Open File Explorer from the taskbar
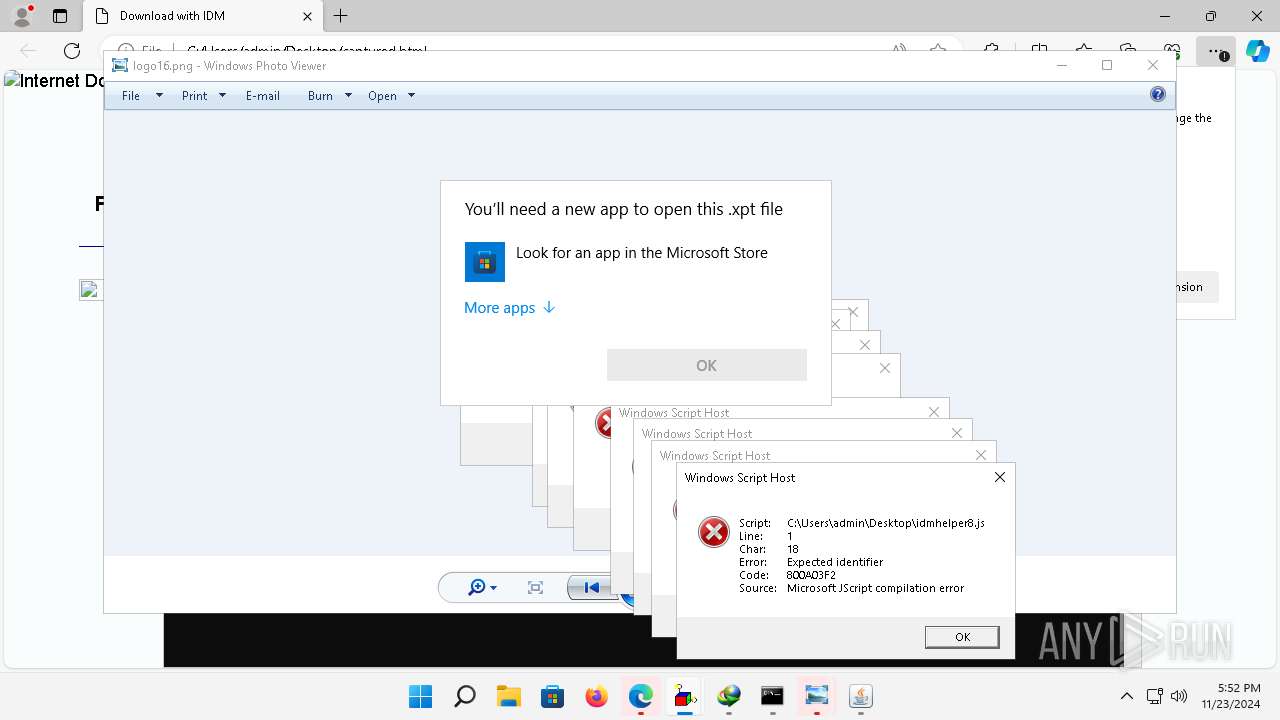This screenshot has height=720, width=1280. coord(509,696)
